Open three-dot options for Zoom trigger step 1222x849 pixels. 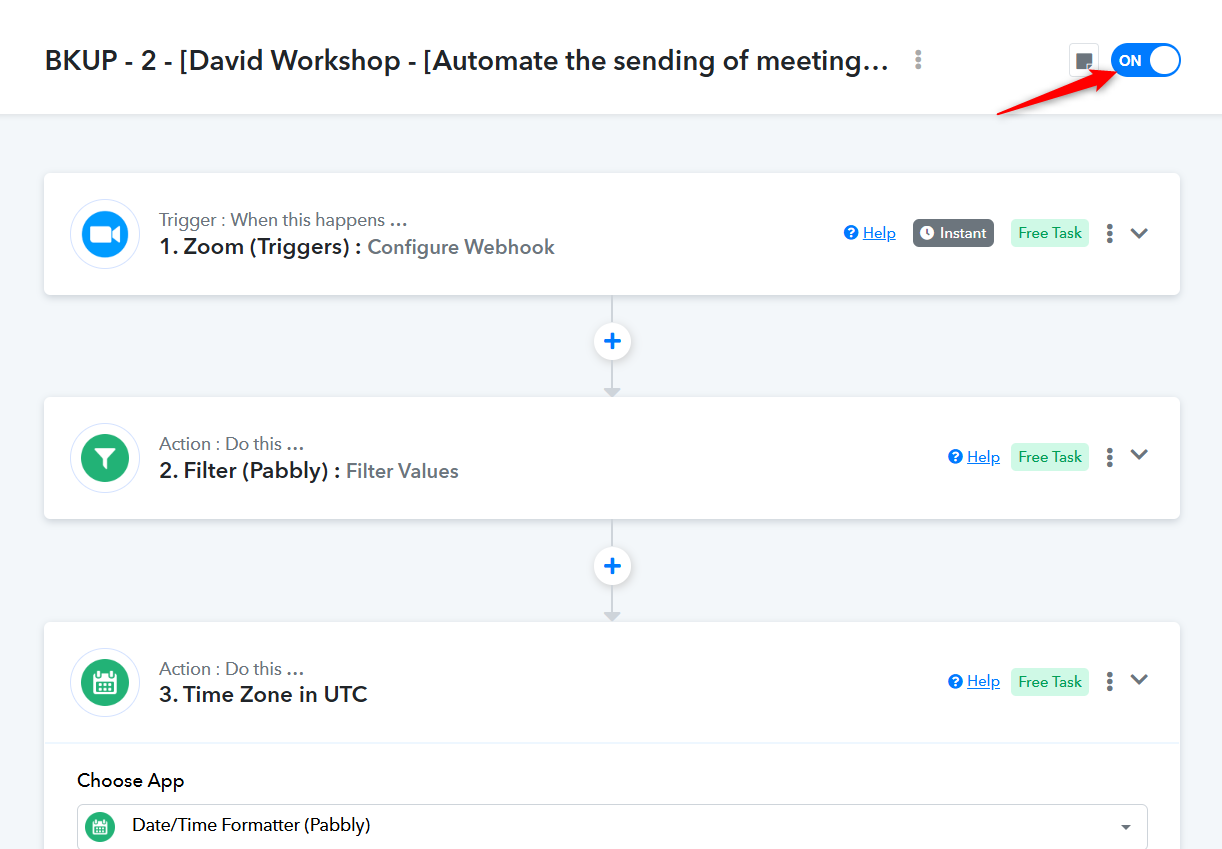[1110, 233]
